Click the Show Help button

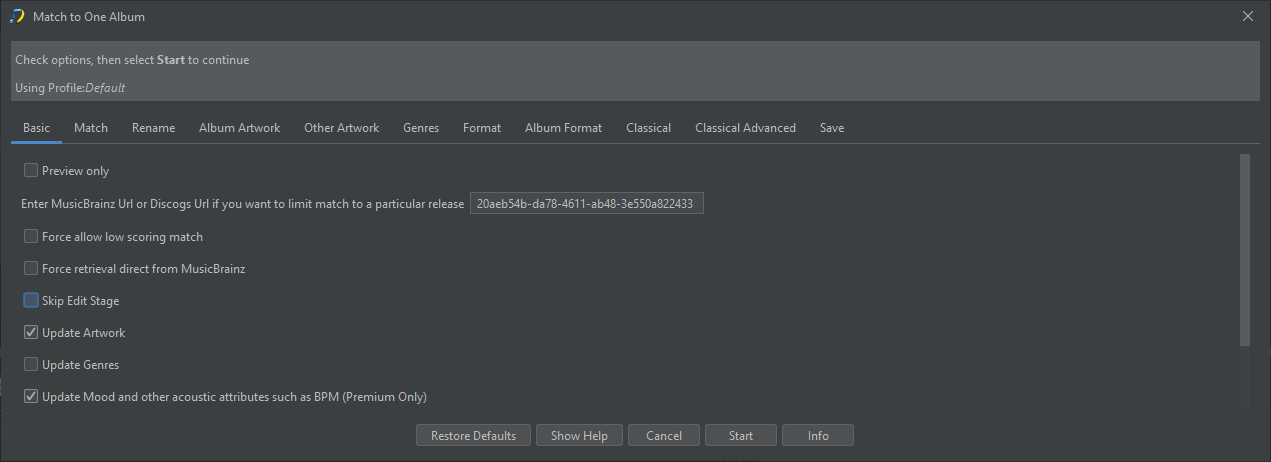click(580, 436)
